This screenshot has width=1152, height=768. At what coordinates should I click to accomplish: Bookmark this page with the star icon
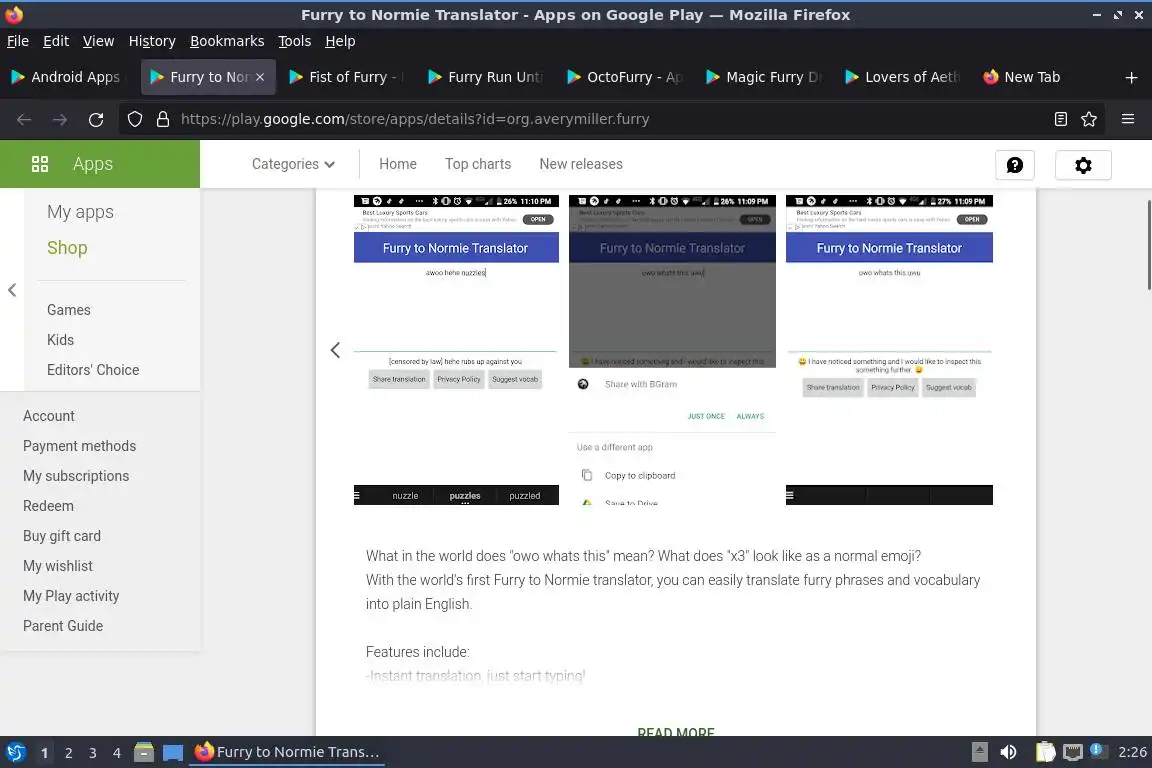[x=1089, y=119]
